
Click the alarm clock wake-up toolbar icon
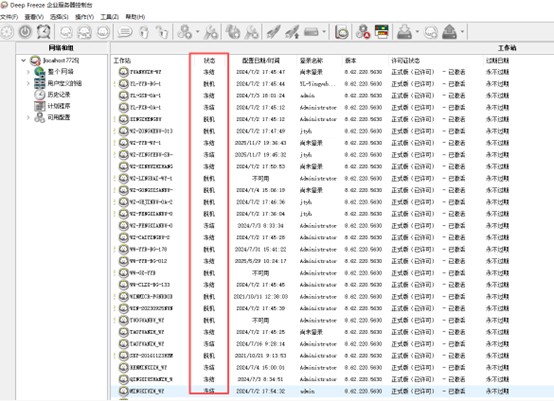coord(44,32)
